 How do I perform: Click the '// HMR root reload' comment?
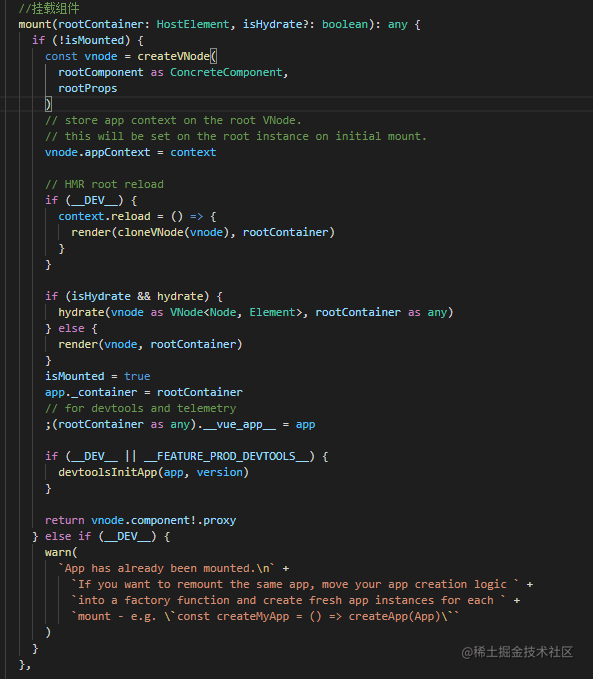[x=104, y=184]
